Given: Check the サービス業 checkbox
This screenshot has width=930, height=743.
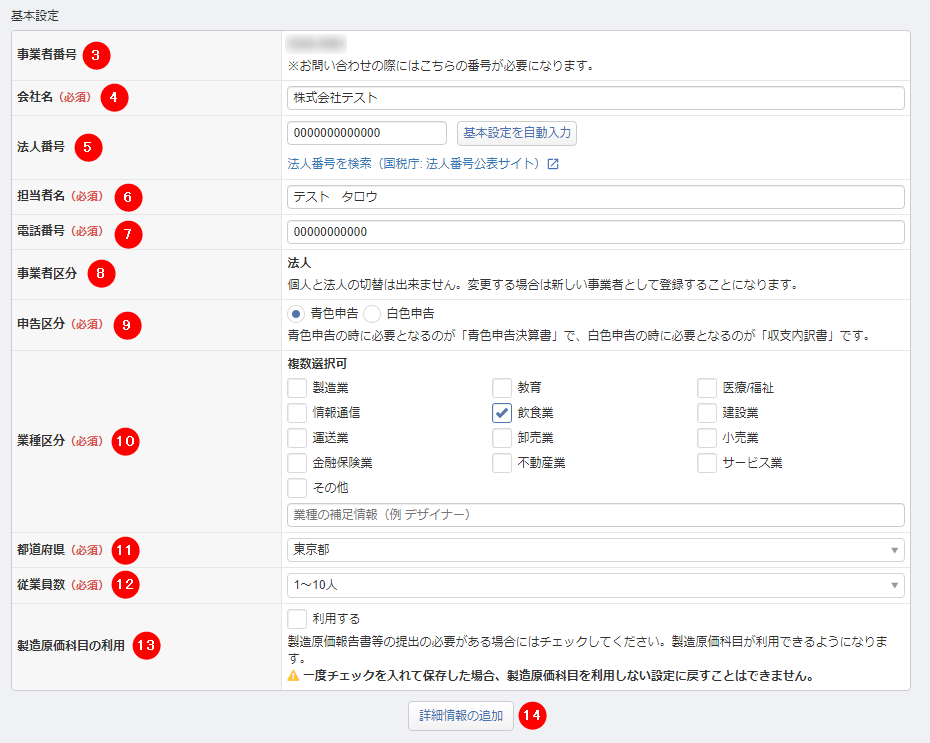Looking at the screenshot, I should click(x=707, y=463).
